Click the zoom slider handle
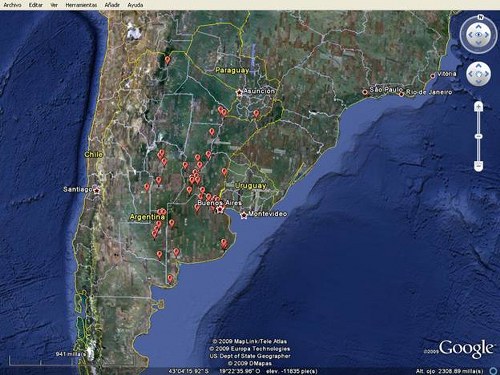Image resolution: width=500 pixels, height=375 pixels. 478,137
